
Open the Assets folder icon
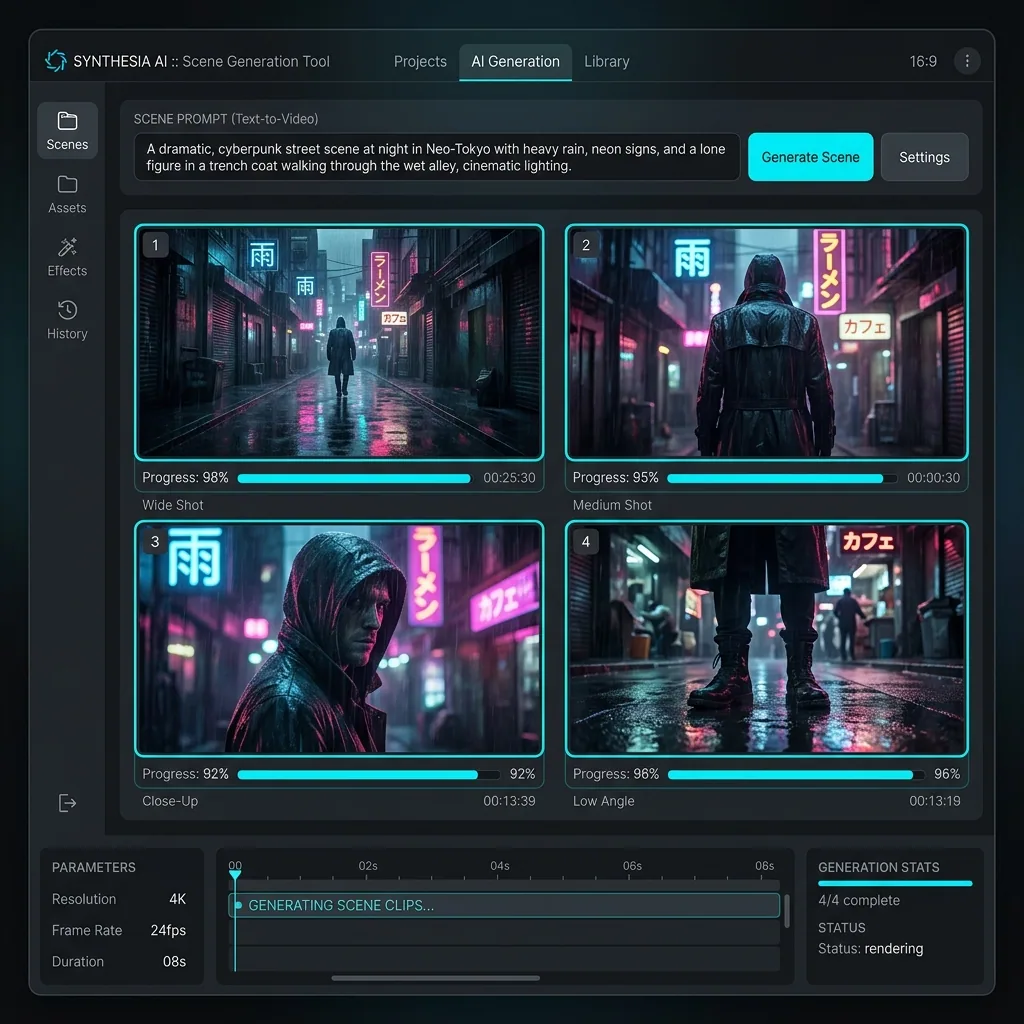(67, 185)
